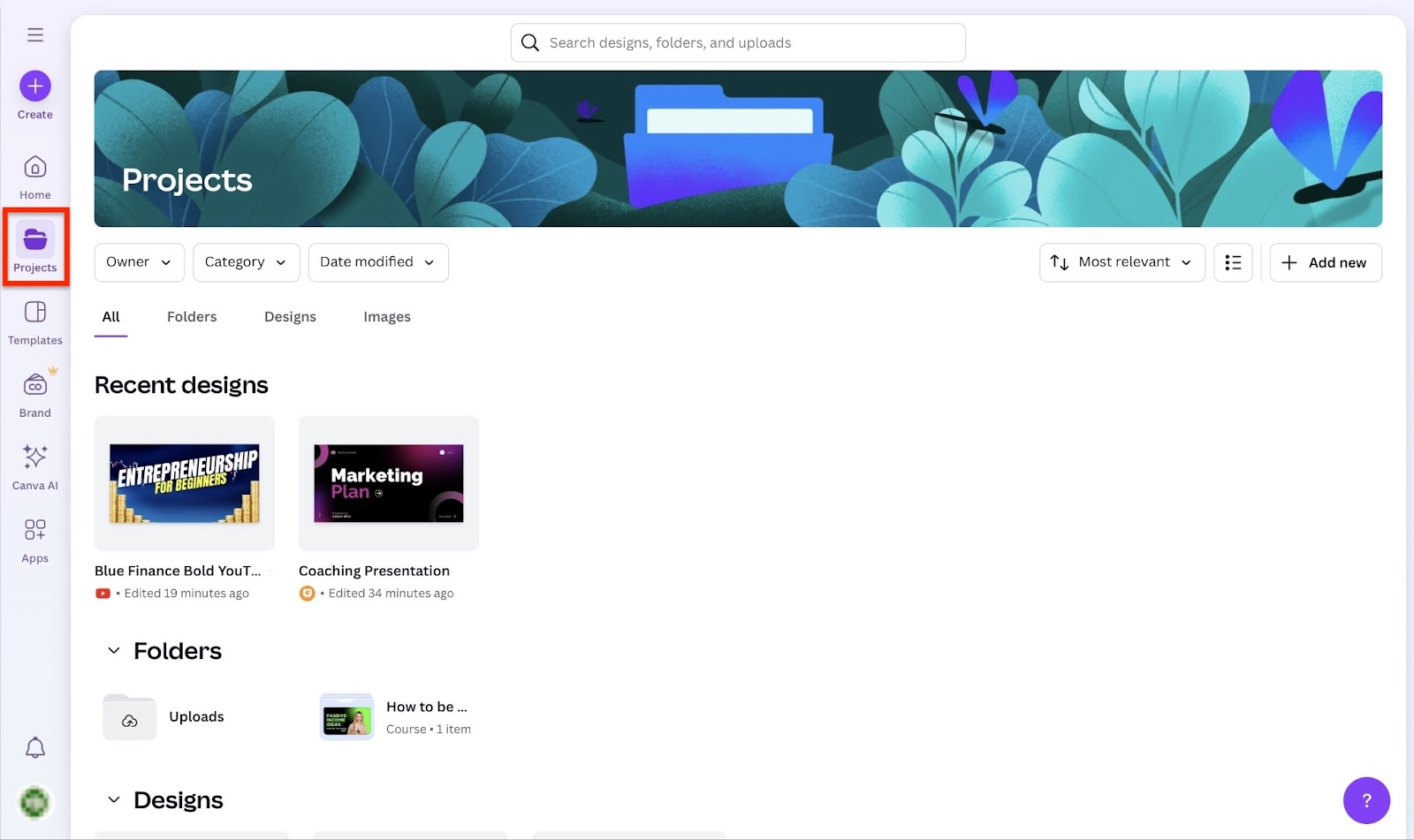This screenshot has width=1414, height=840.
Task: Switch to the Folders tab
Action: click(x=192, y=317)
